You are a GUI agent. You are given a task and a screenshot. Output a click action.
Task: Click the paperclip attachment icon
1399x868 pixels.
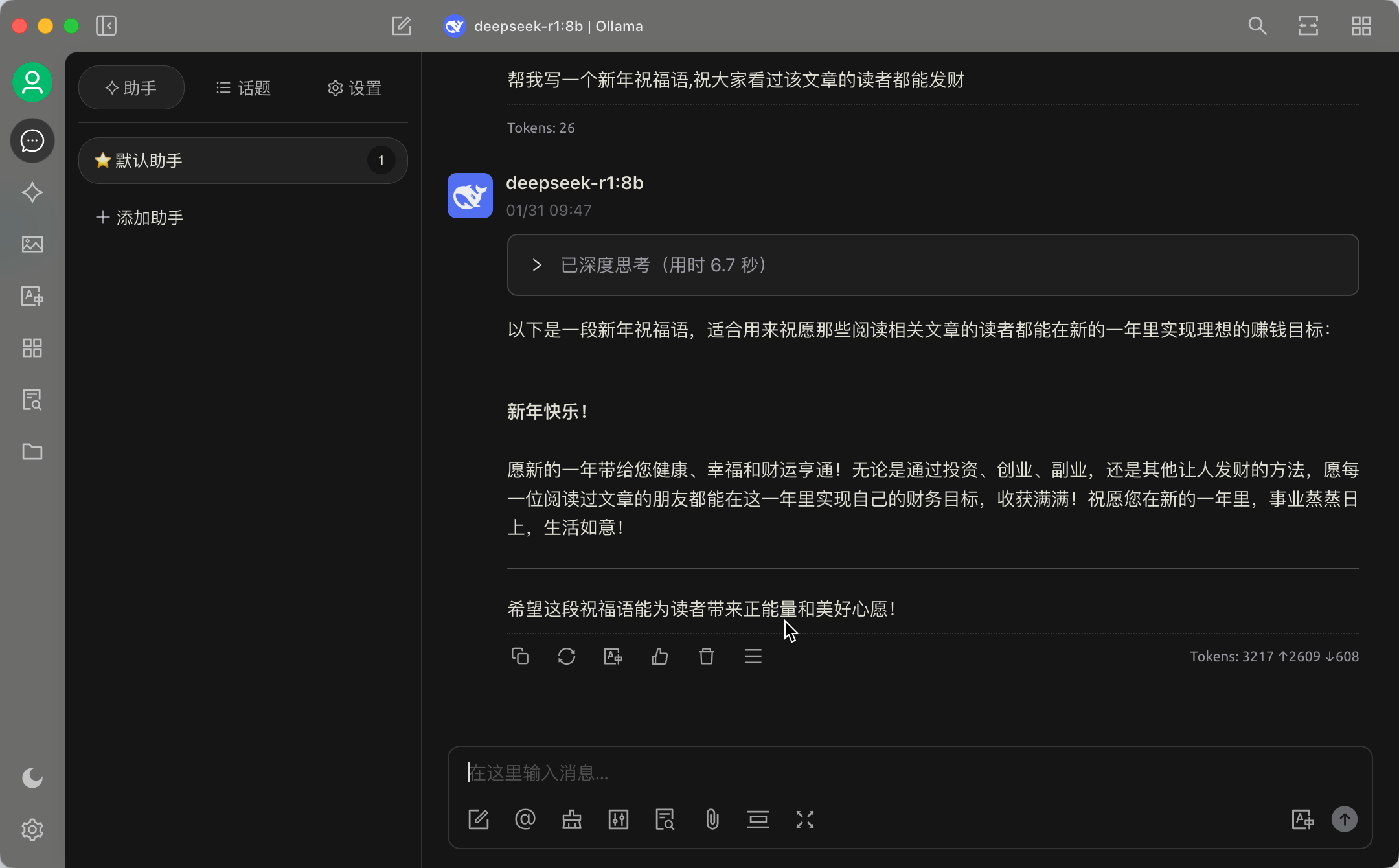click(712, 819)
